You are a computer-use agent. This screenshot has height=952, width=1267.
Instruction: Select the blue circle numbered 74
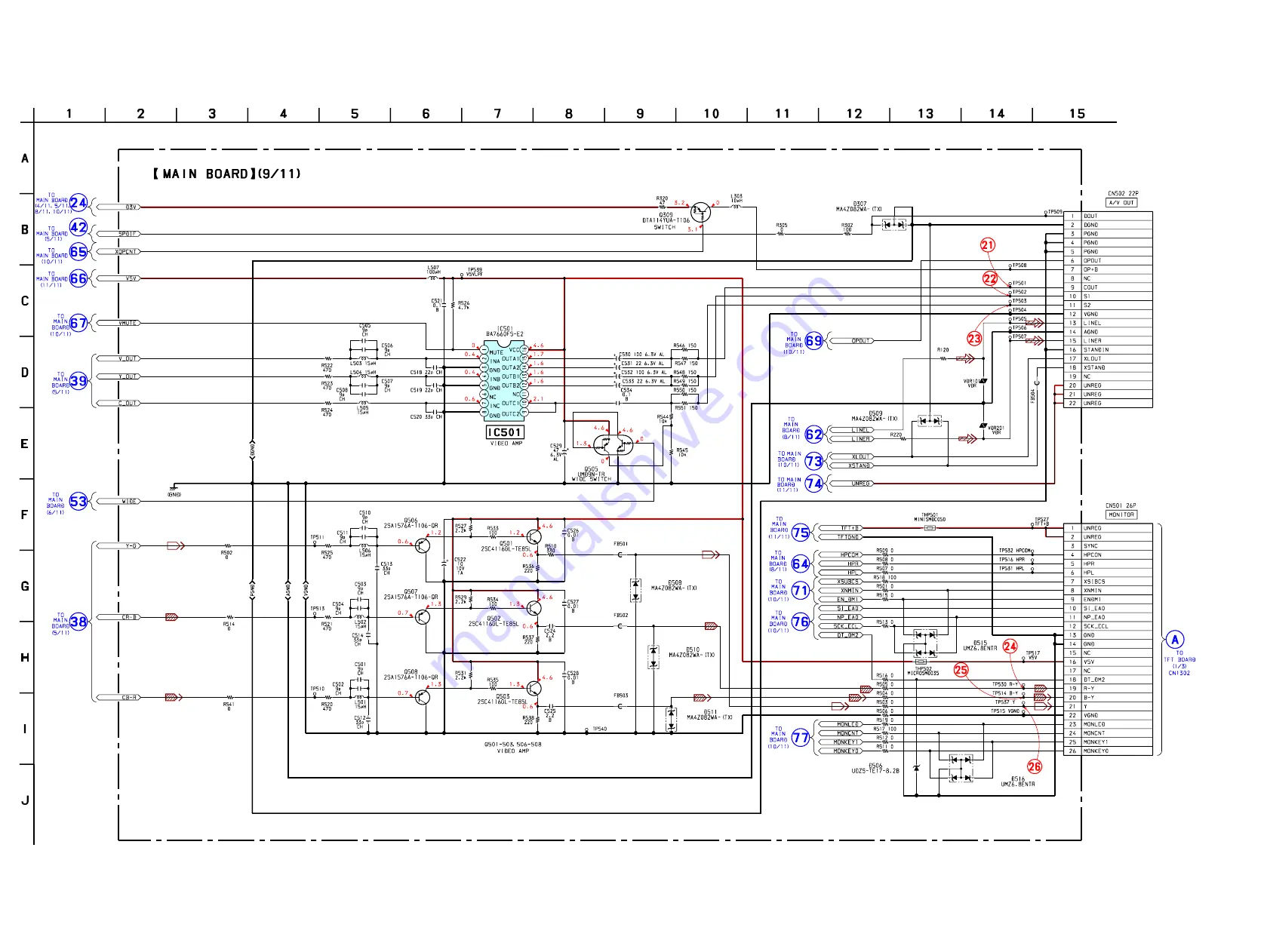click(x=813, y=484)
